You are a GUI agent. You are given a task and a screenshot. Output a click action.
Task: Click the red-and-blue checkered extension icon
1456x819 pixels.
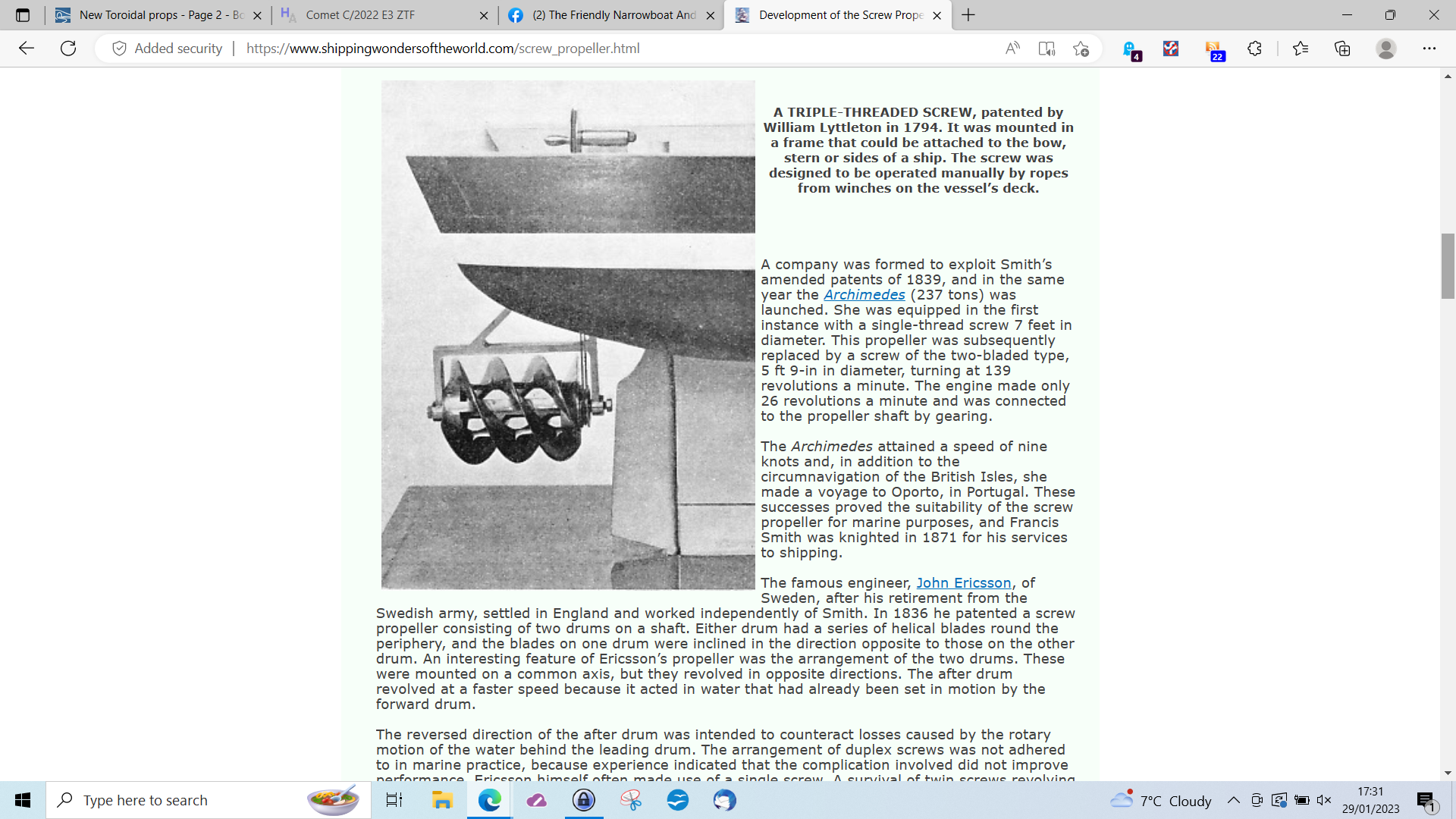(1171, 49)
